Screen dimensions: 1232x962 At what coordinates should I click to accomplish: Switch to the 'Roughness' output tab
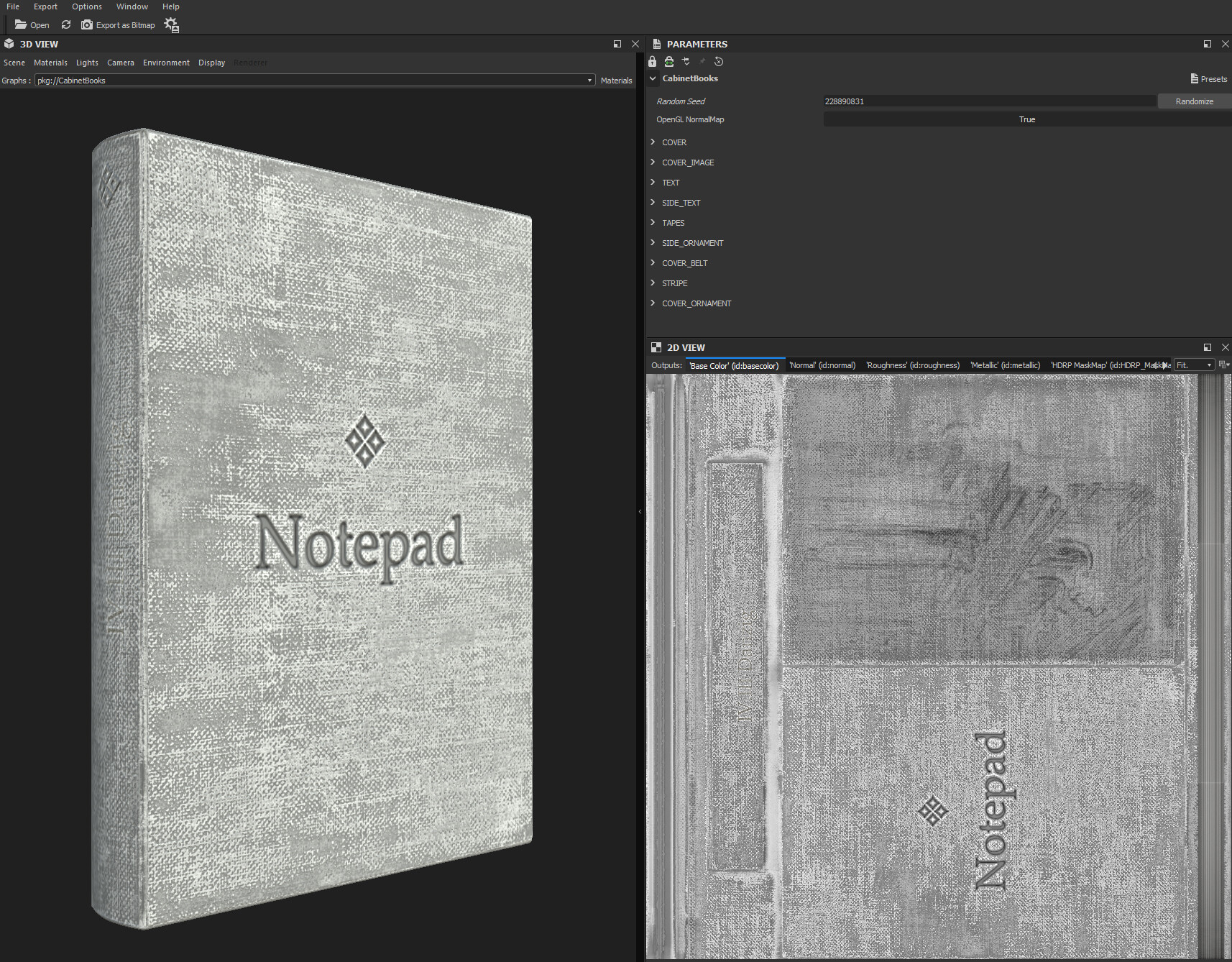click(913, 365)
